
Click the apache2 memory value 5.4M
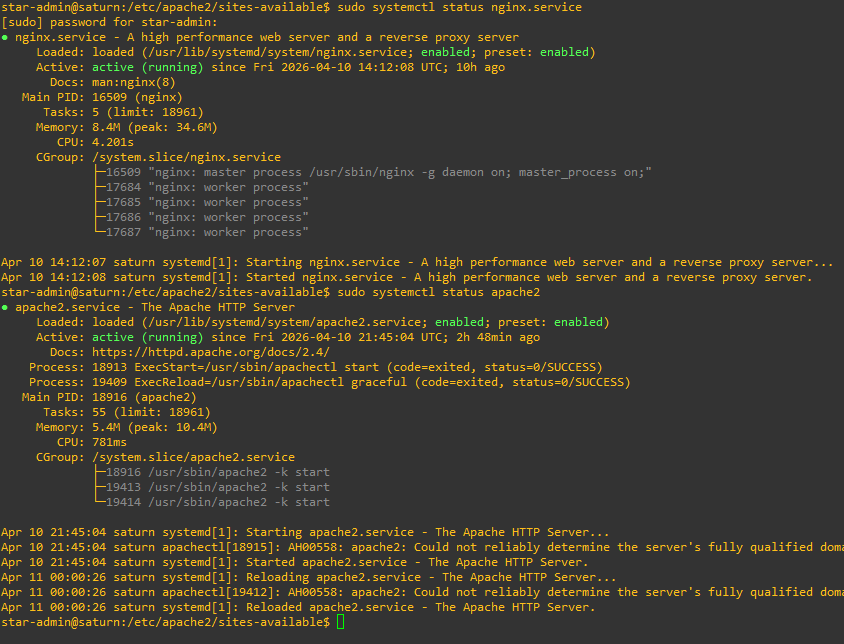click(x=106, y=428)
